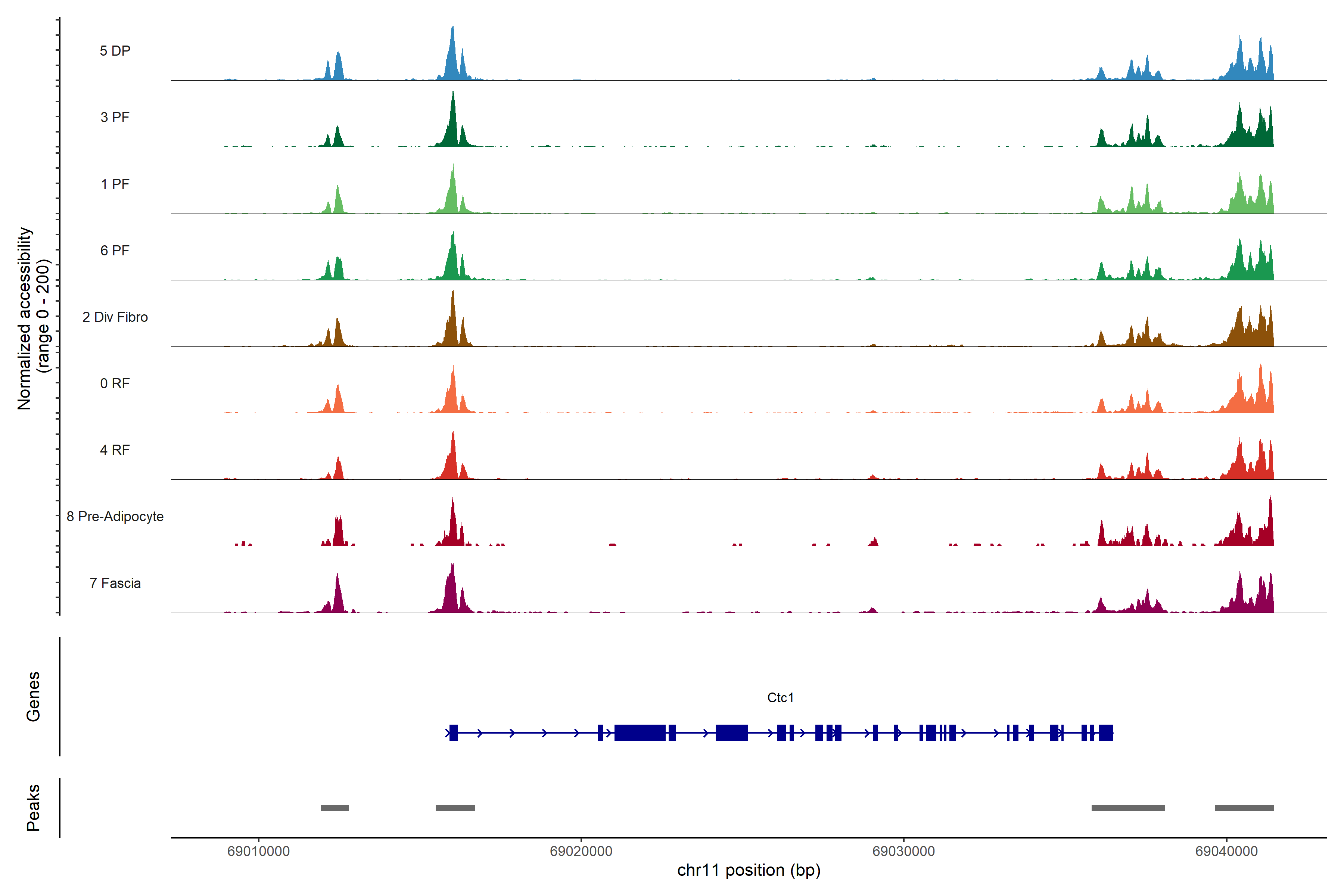1344x896 pixels.
Task: Select the 8 Pre-Adipocyte label
Action: pyautogui.click(x=115, y=517)
